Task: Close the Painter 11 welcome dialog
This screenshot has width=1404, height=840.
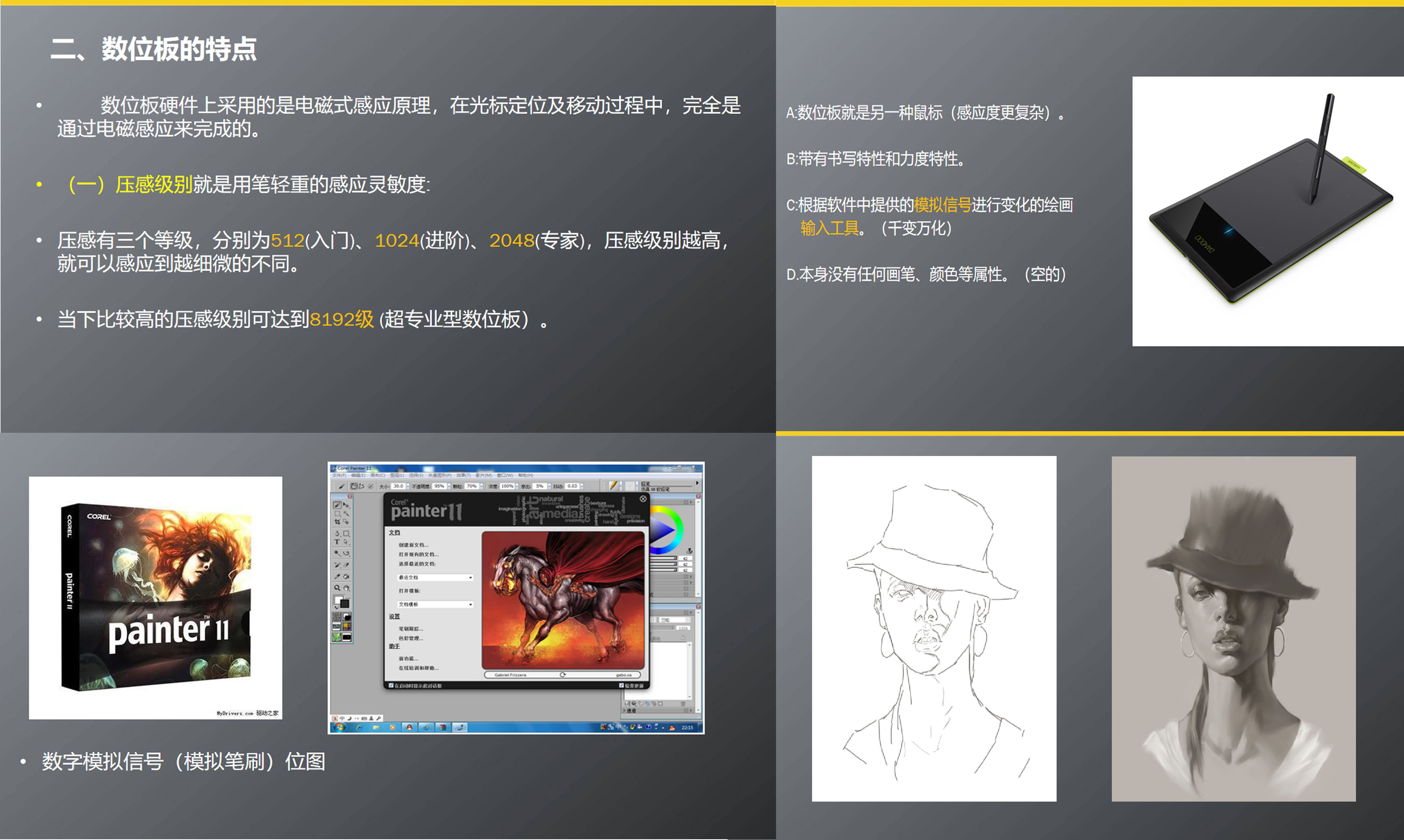Action: pyautogui.click(x=643, y=499)
